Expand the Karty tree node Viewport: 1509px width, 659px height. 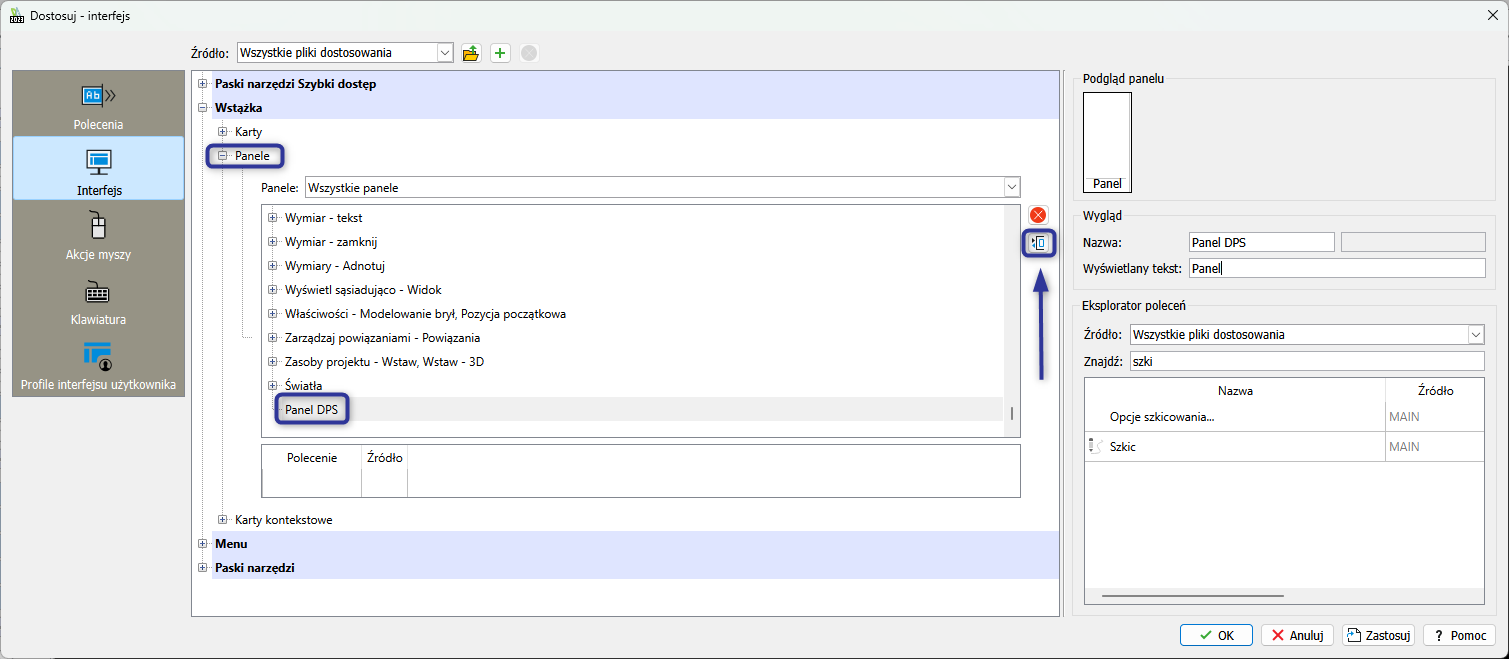(223, 132)
